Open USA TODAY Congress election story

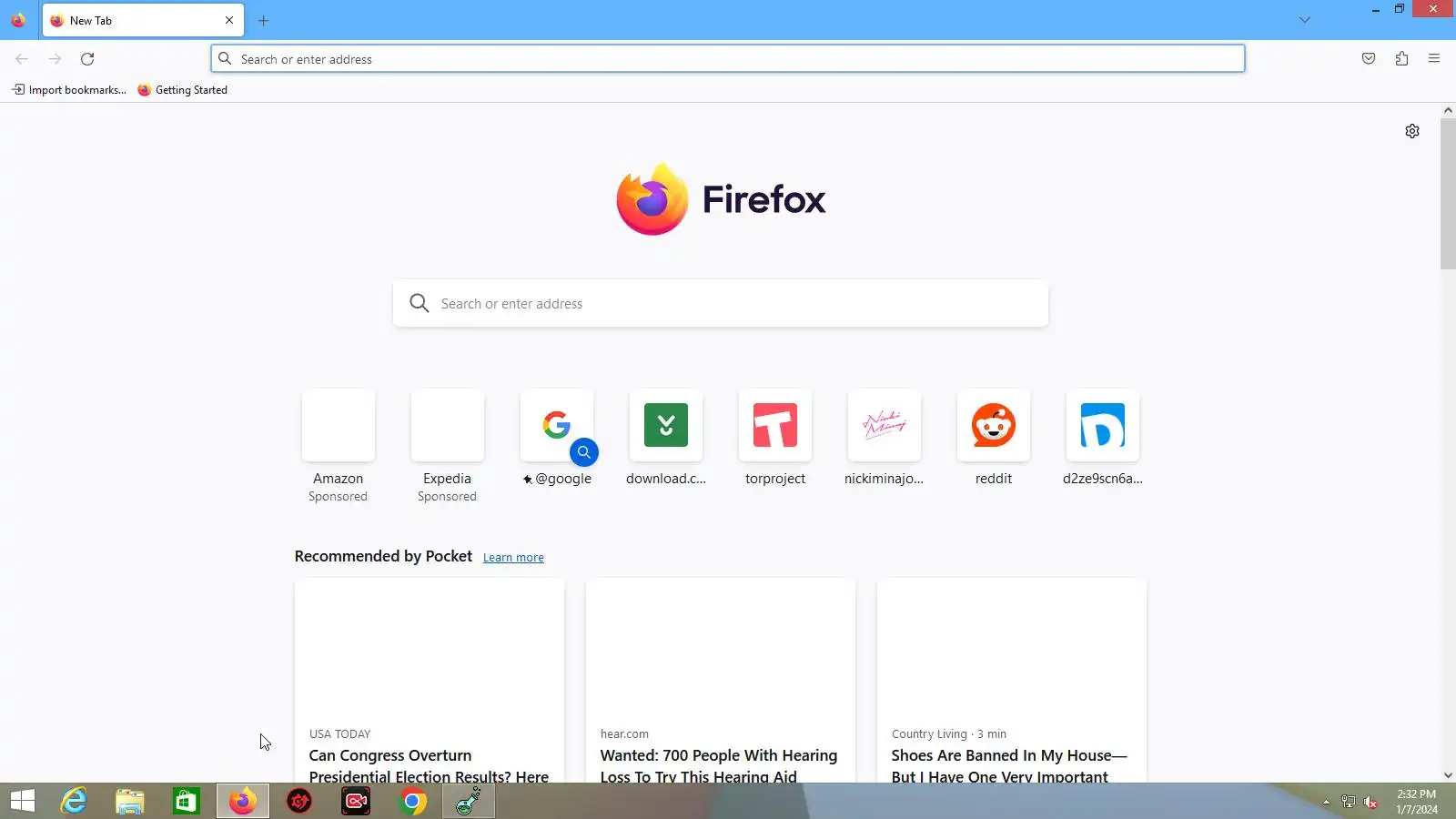point(430,681)
